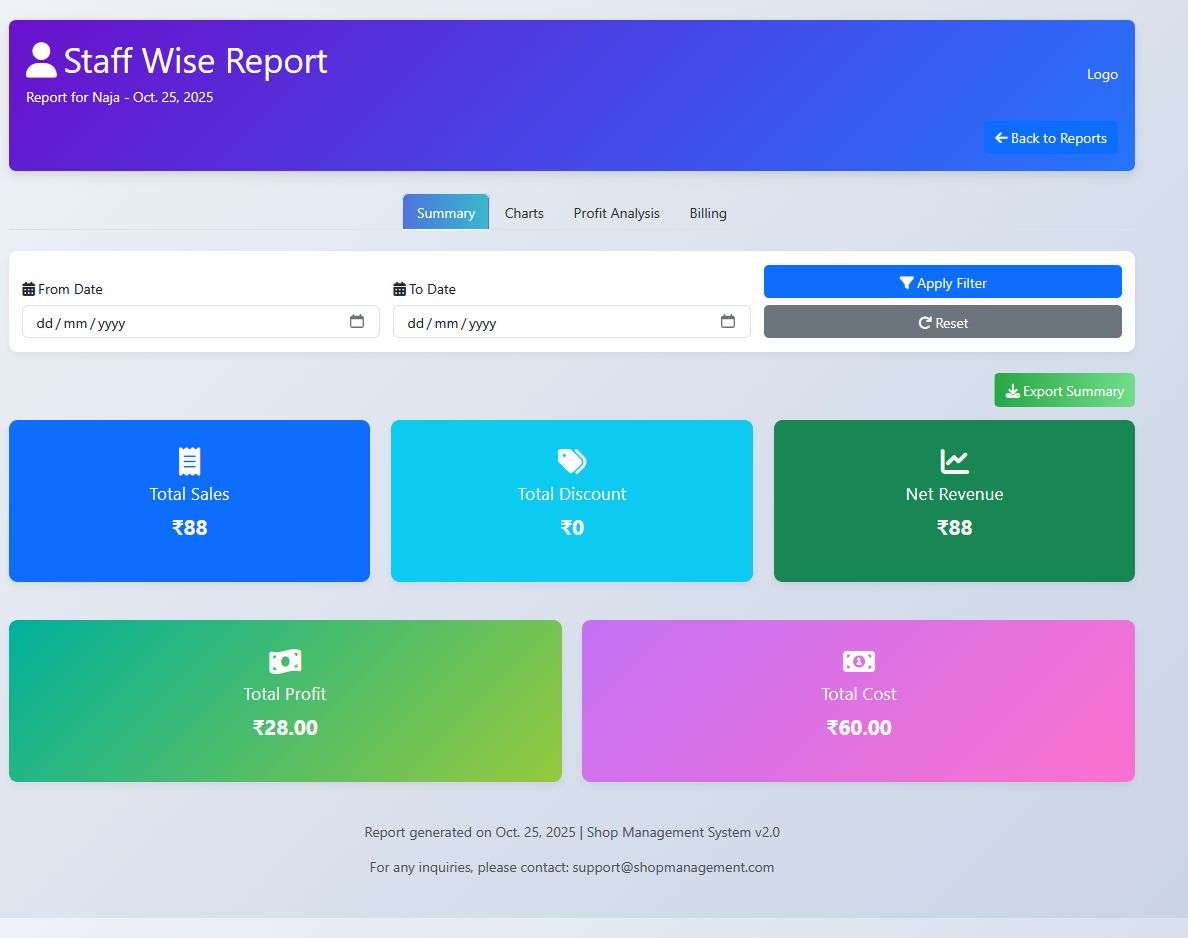Click the calendar icon beside To Date label
1188x938 pixels.
[x=398, y=289]
